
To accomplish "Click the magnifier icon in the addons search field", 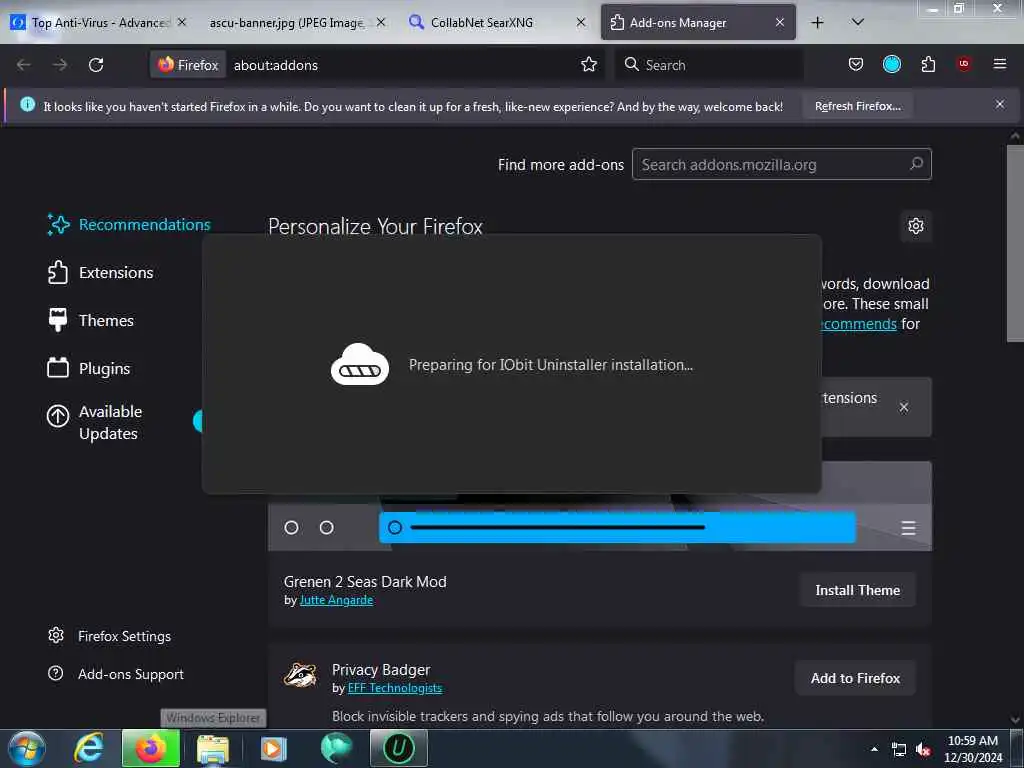I will coord(916,164).
